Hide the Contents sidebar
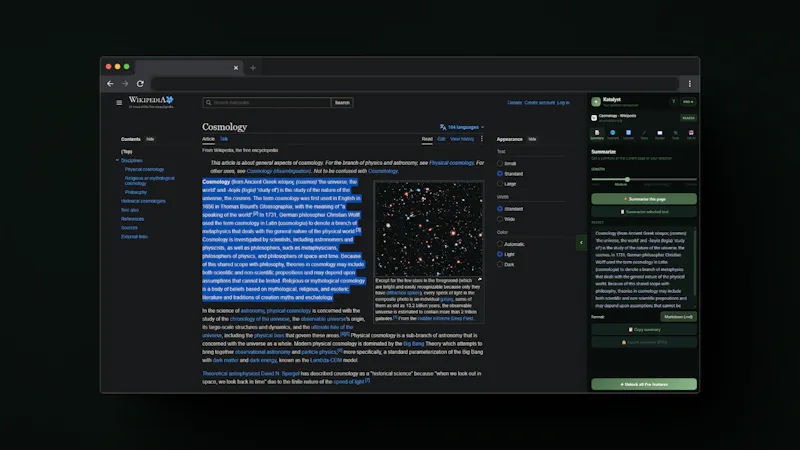 coord(150,139)
